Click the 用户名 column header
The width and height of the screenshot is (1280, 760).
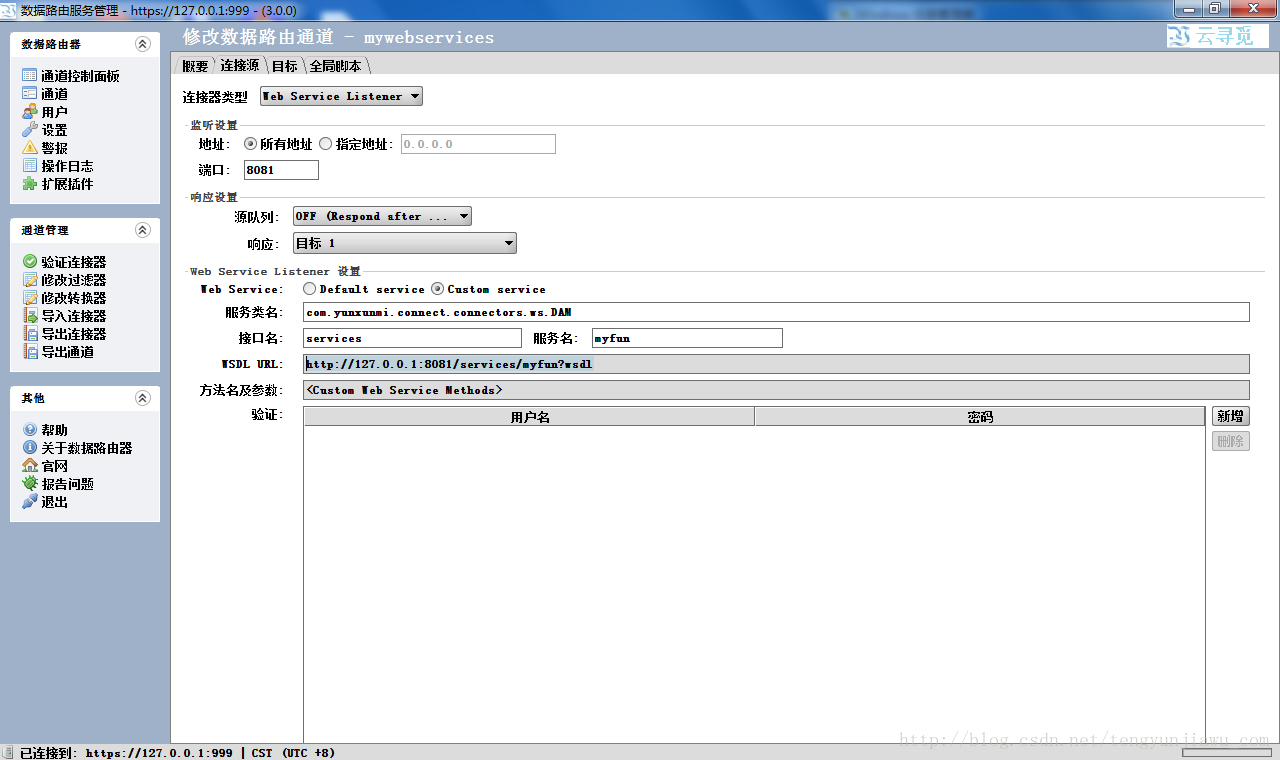[x=529, y=416]
